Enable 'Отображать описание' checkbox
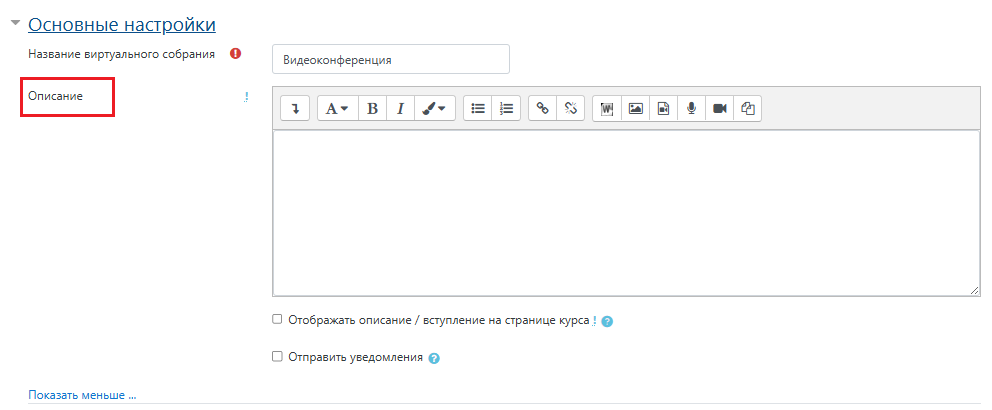The width and height of the screenshot is (992, 410). click(x=278, y=320)
